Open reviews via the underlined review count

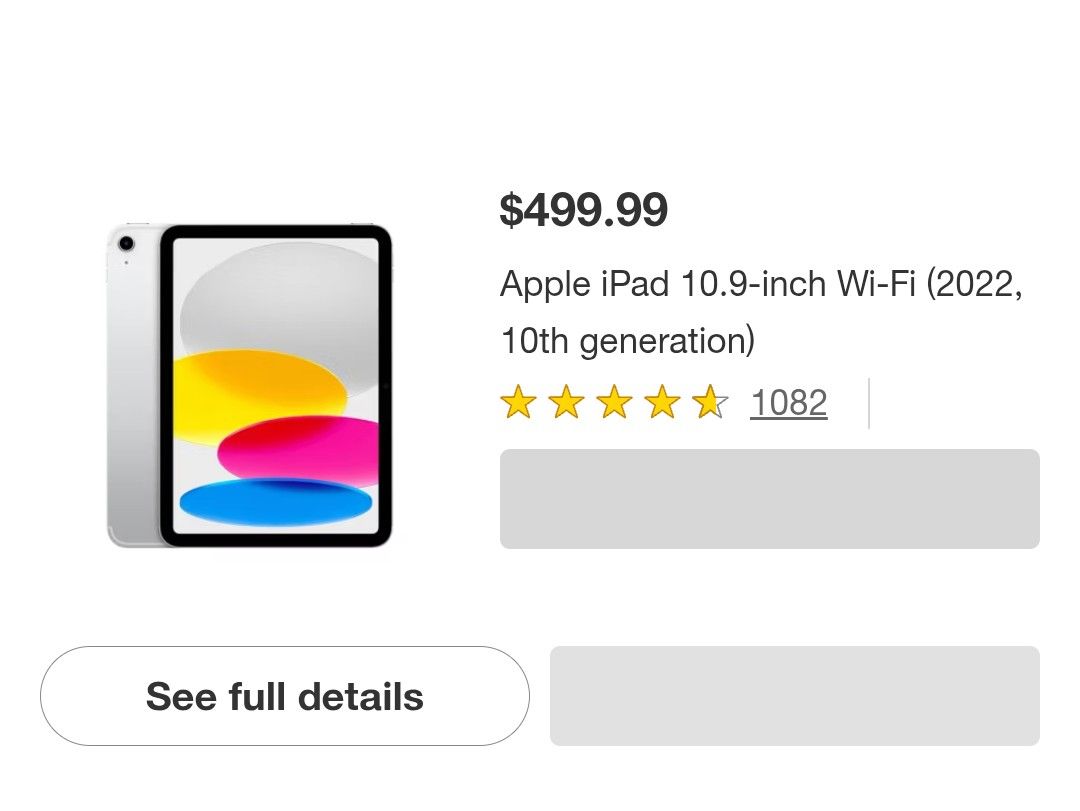pyautogui.click(x=789, y=402)
